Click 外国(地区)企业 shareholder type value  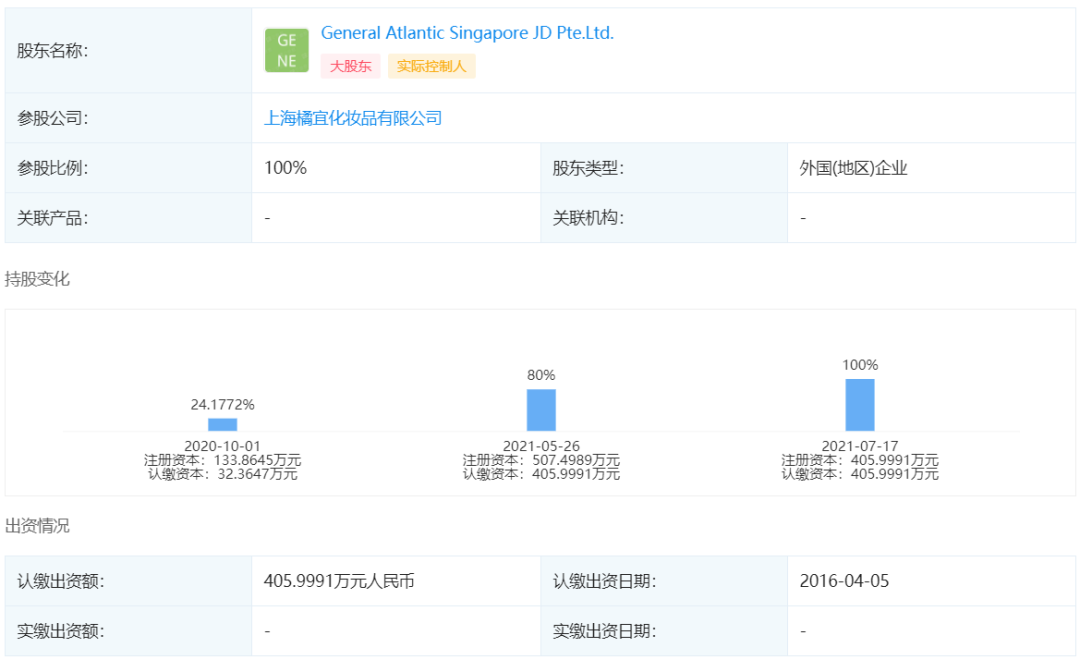click(x=853, y=168)
